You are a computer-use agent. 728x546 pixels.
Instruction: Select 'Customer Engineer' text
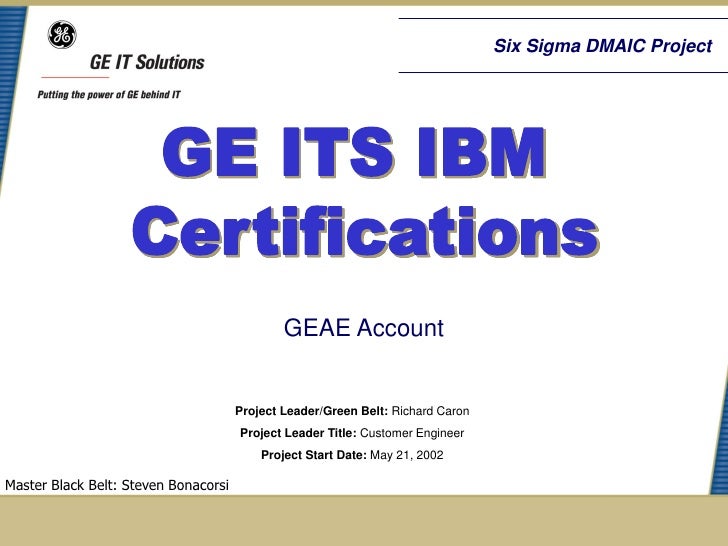(x=412, y=433)
